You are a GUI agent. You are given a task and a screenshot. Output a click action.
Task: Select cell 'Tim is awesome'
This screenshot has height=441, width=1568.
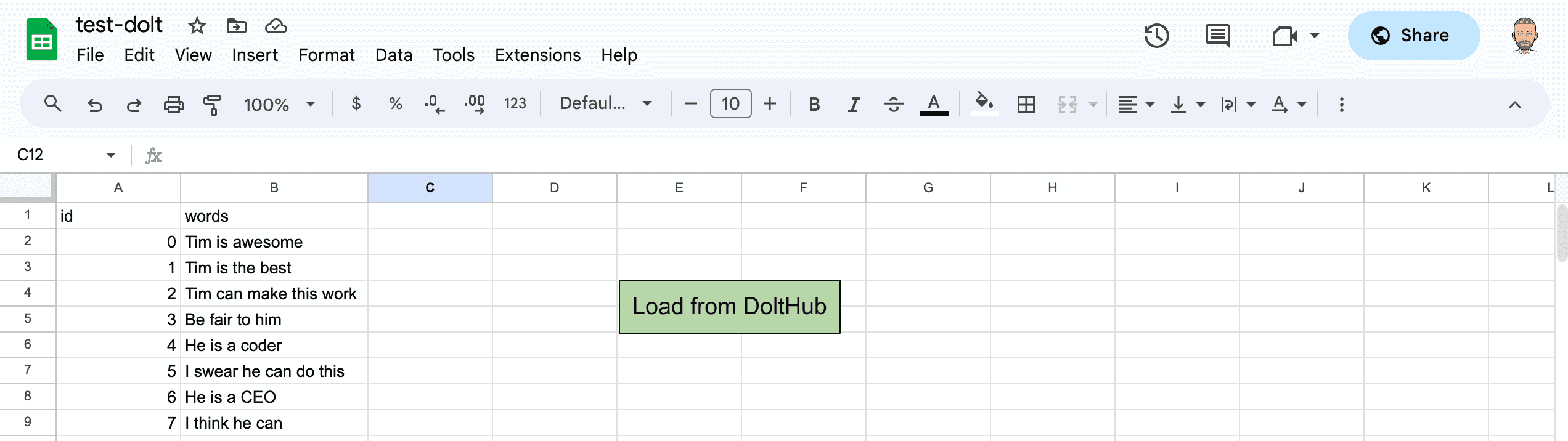point(274,241)
